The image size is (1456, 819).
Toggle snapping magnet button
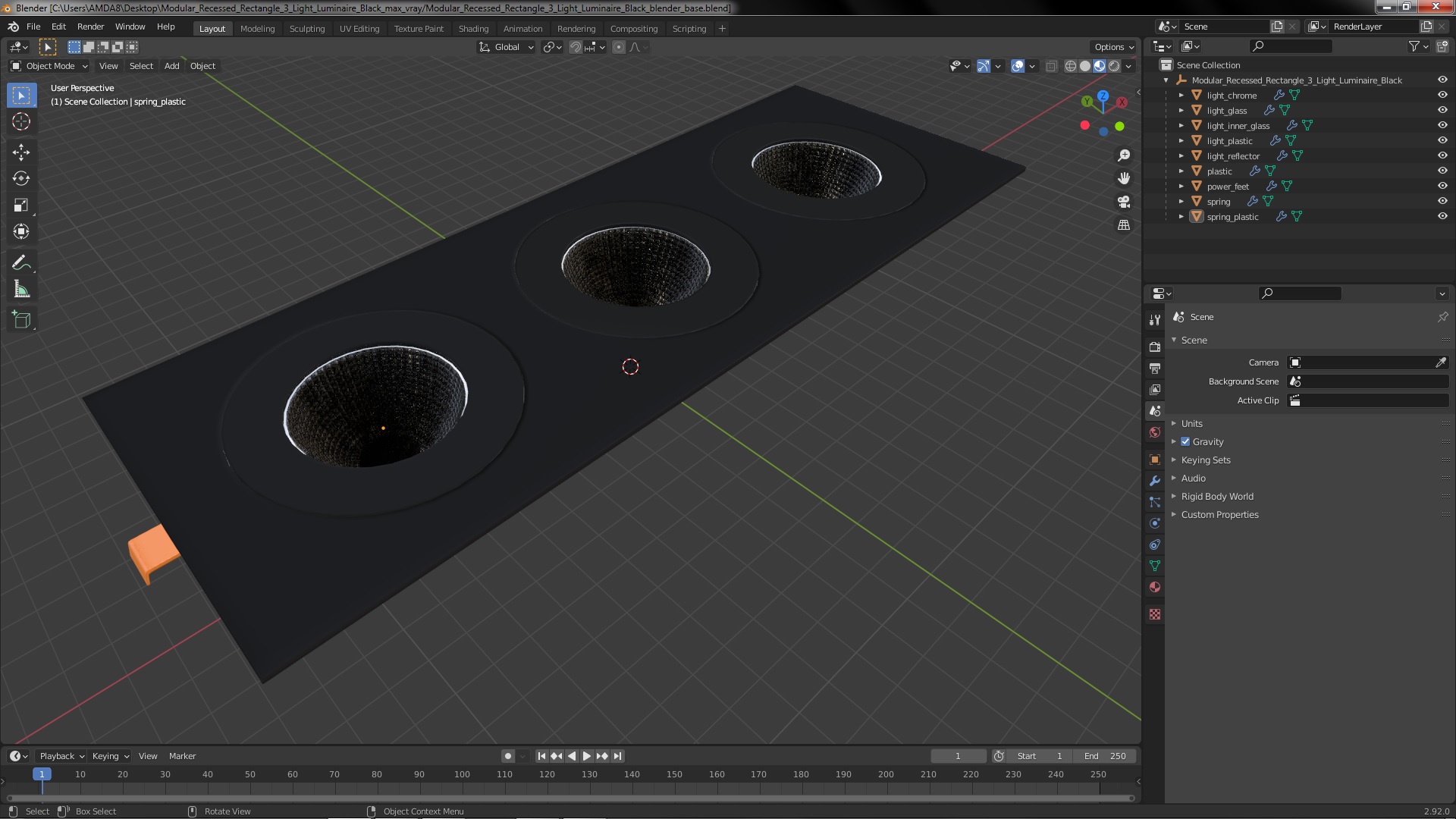coord(576,47)
